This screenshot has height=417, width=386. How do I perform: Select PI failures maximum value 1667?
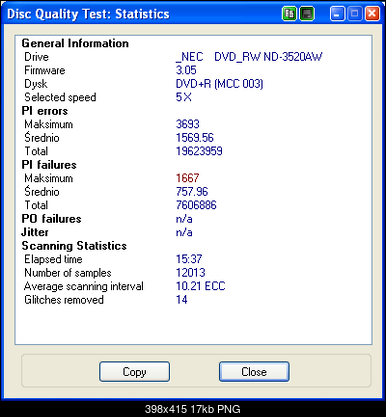(x=187, y=178)
